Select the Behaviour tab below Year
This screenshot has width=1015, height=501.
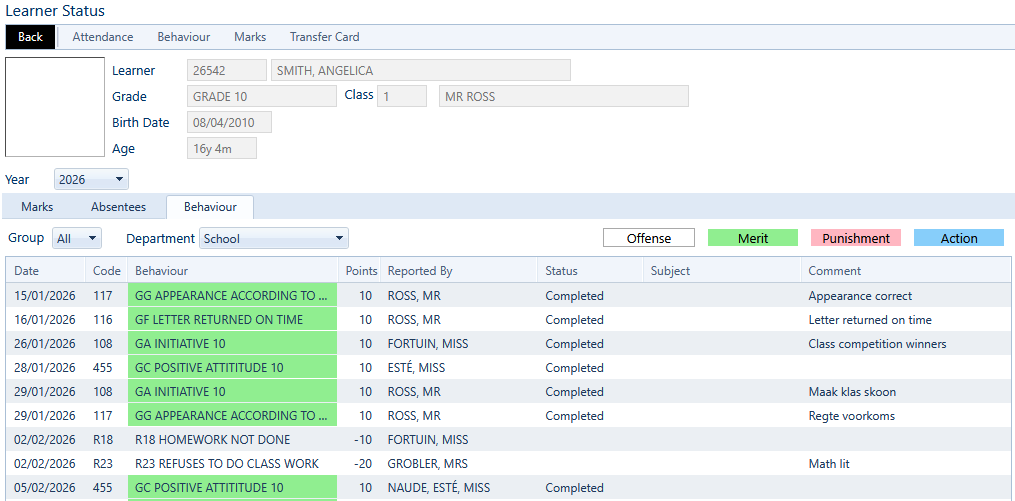pyautogui.click(x=210, y=207)
